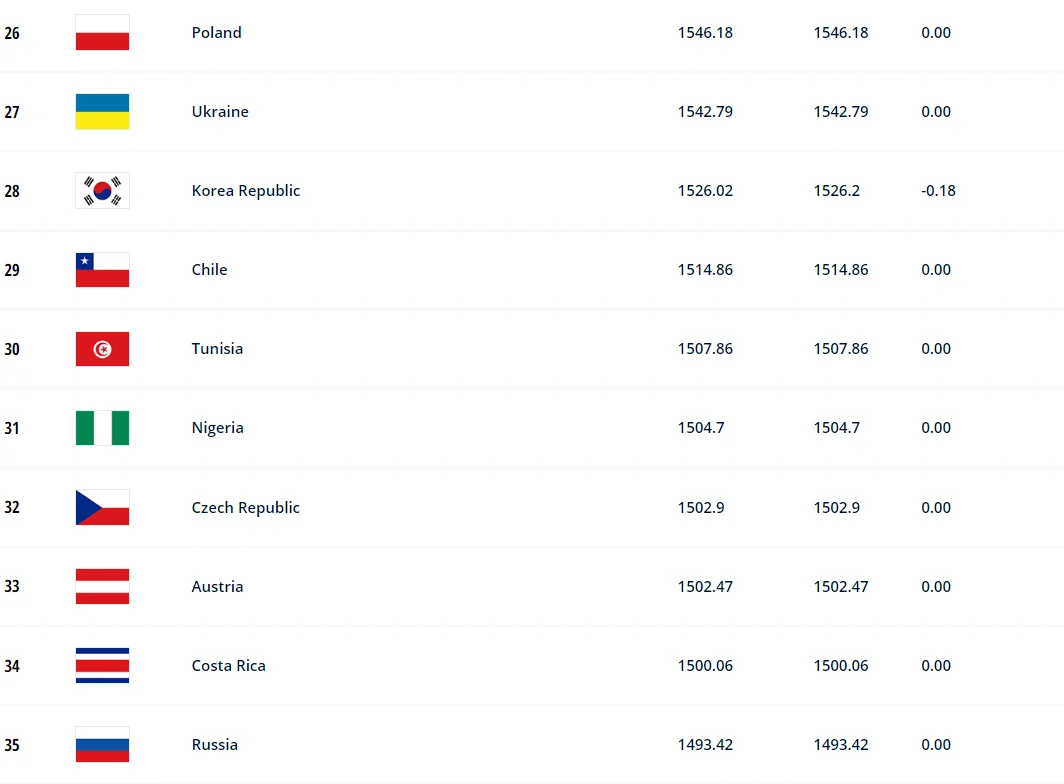
Task: Click the Chile flag icon
Action: (102, 270)
